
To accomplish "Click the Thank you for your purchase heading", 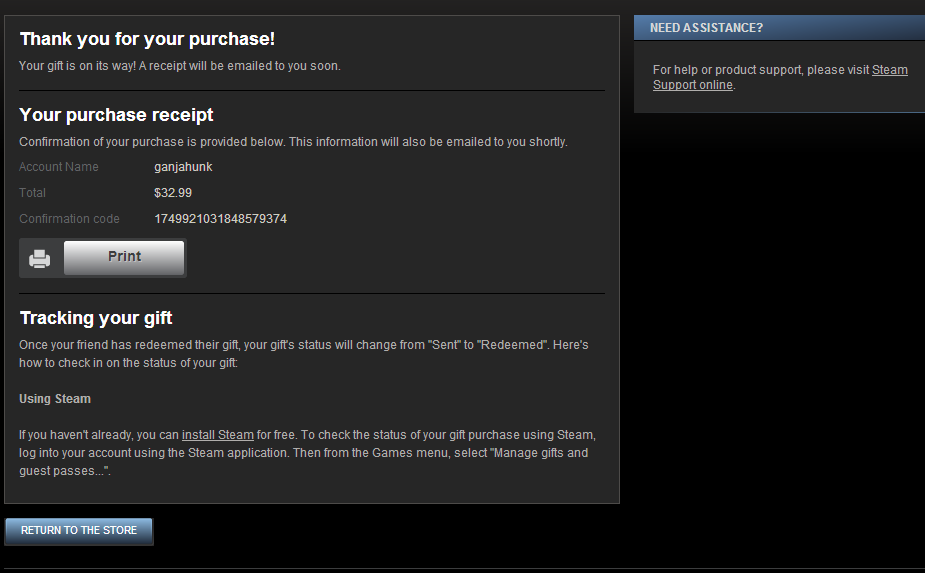I will tap(147, 39).
